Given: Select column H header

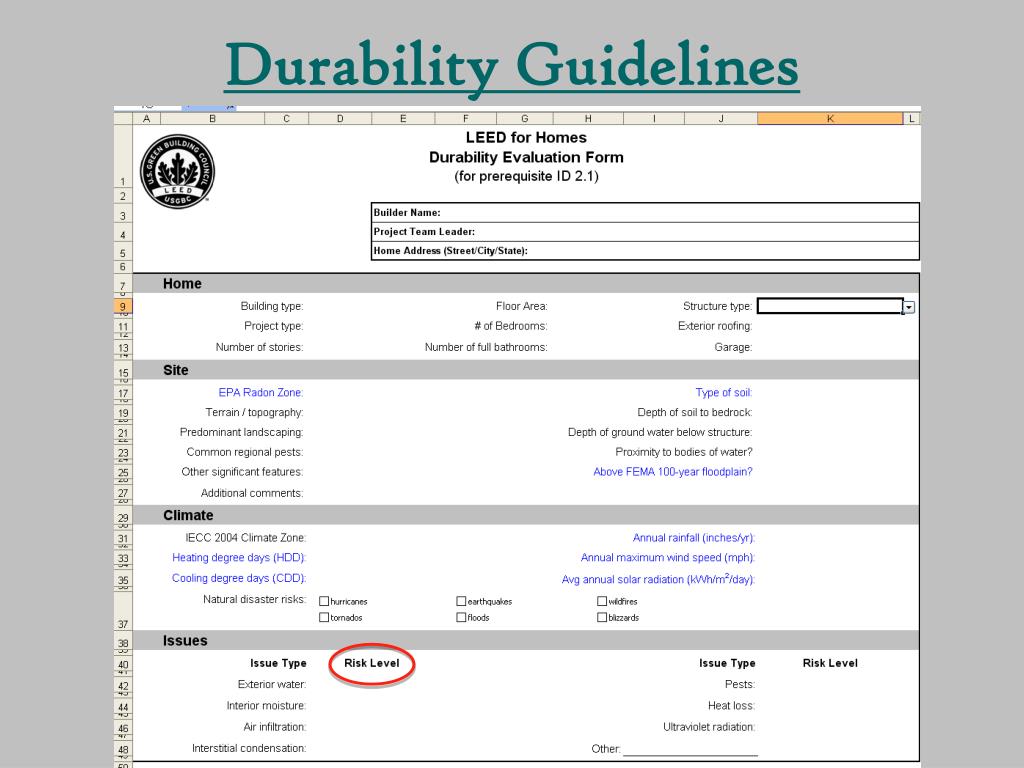Looking at the screenshot, I should [588, 118].
